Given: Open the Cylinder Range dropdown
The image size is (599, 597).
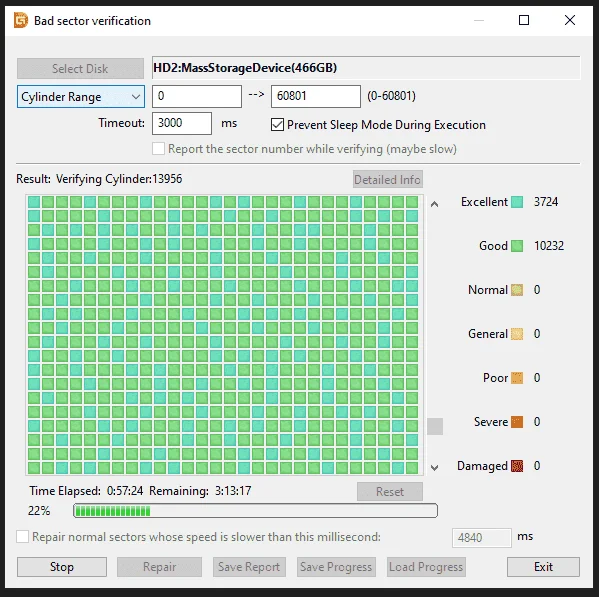Looking at the screenshot, I should tap(81, 97).
